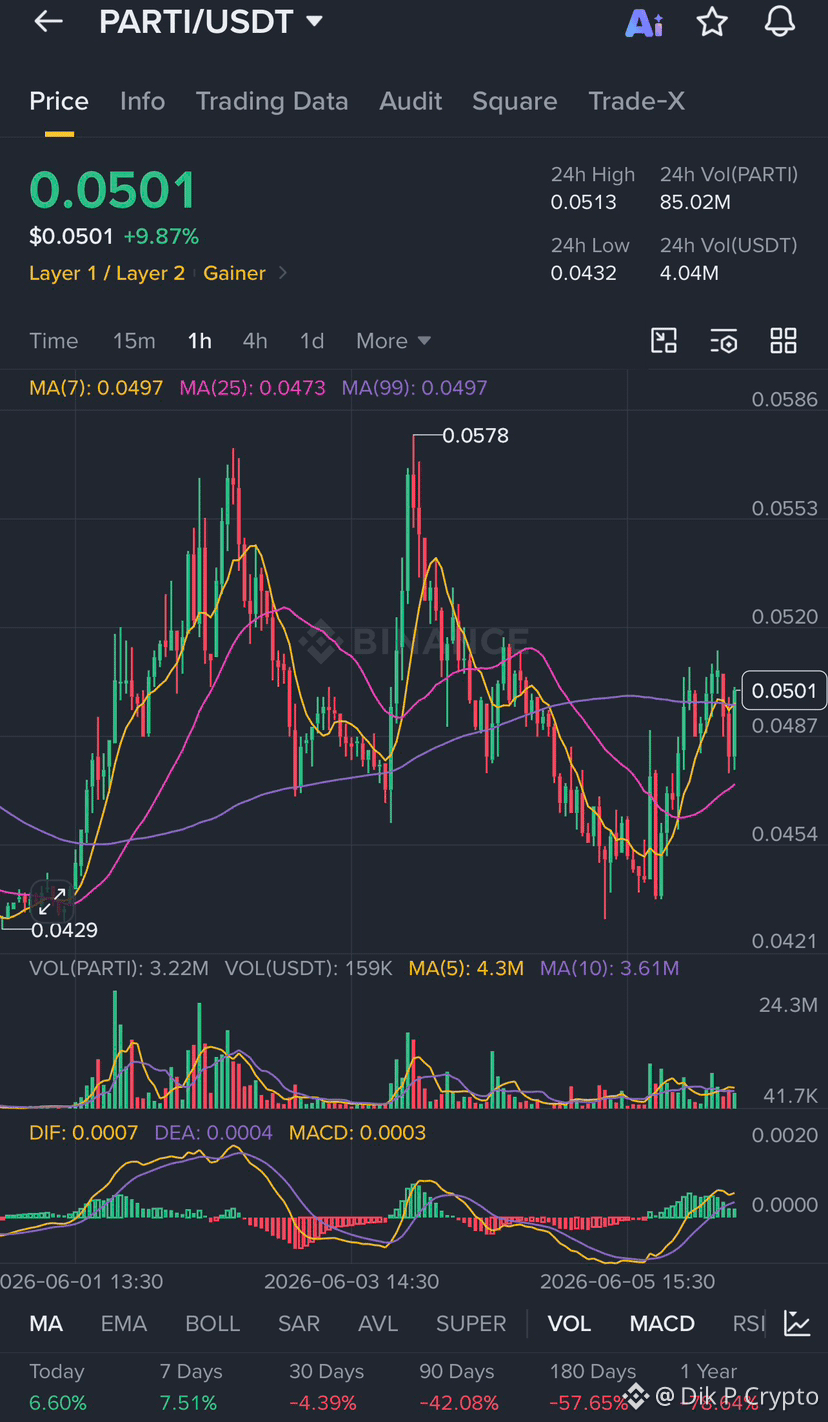Open the Trading Data tab
This screenshot has height=1422, width=828.
pyautogui.click(x=272, y=101)
